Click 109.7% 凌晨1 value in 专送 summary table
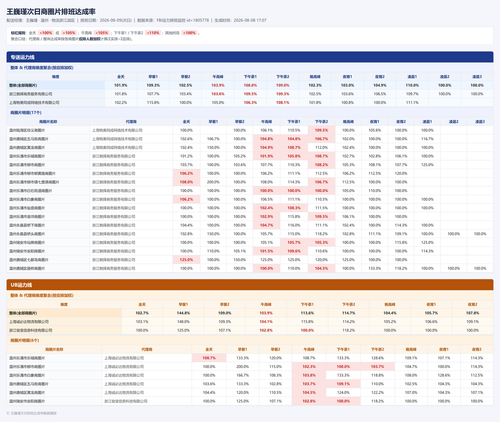Image resolution: width=500 pixels, height=422 pixels. point(412,94)
